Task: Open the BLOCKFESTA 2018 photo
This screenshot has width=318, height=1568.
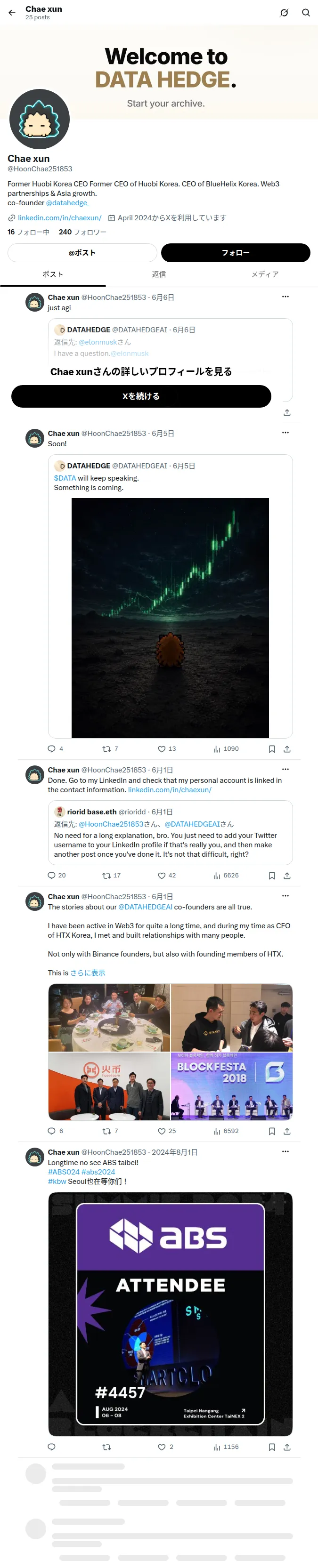Action: tap(231, 1086)
